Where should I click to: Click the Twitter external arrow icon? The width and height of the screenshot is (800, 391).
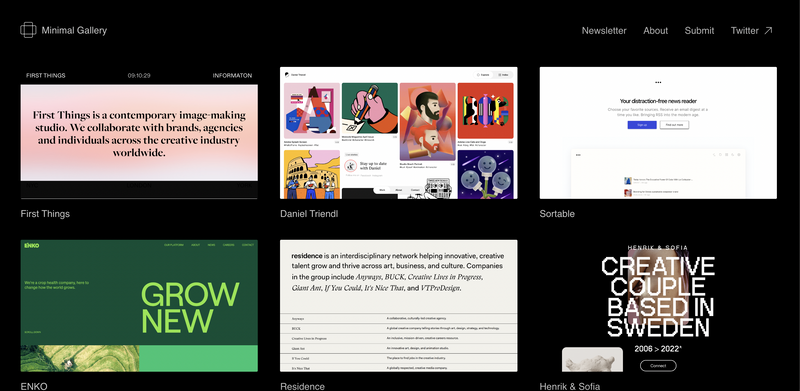(768, 31)
